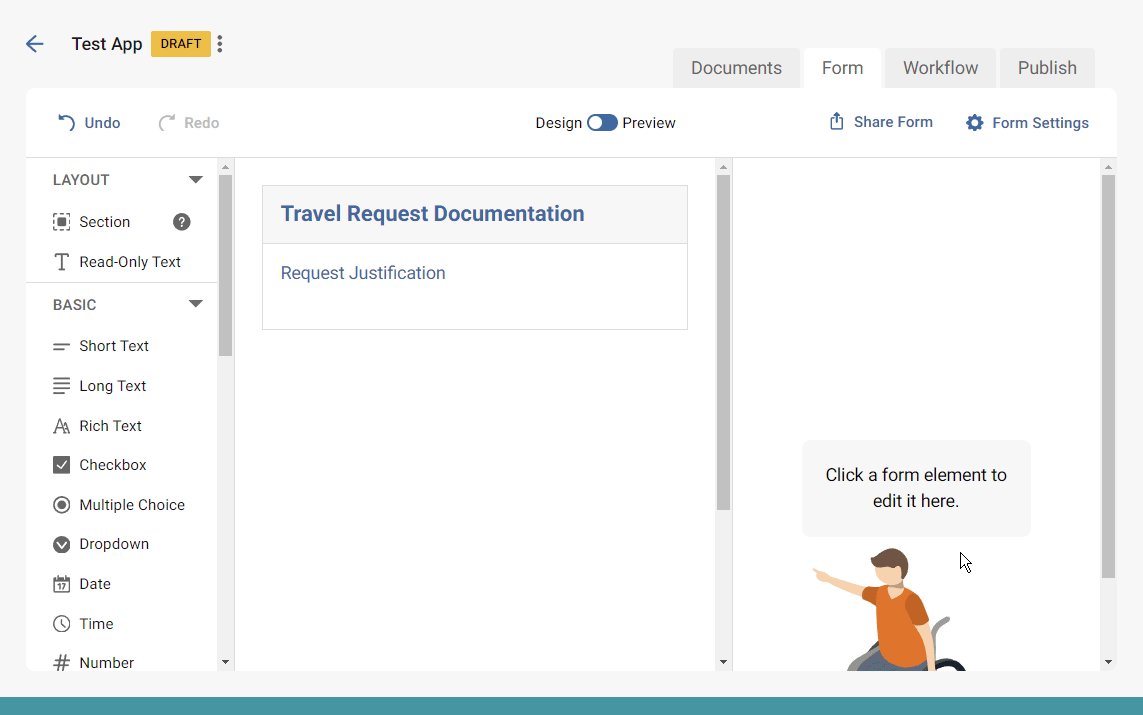The width and height of the screenshot is (1143, 715).
Task: Select the Multiple Choice element
Action: [x=132, y=504]
